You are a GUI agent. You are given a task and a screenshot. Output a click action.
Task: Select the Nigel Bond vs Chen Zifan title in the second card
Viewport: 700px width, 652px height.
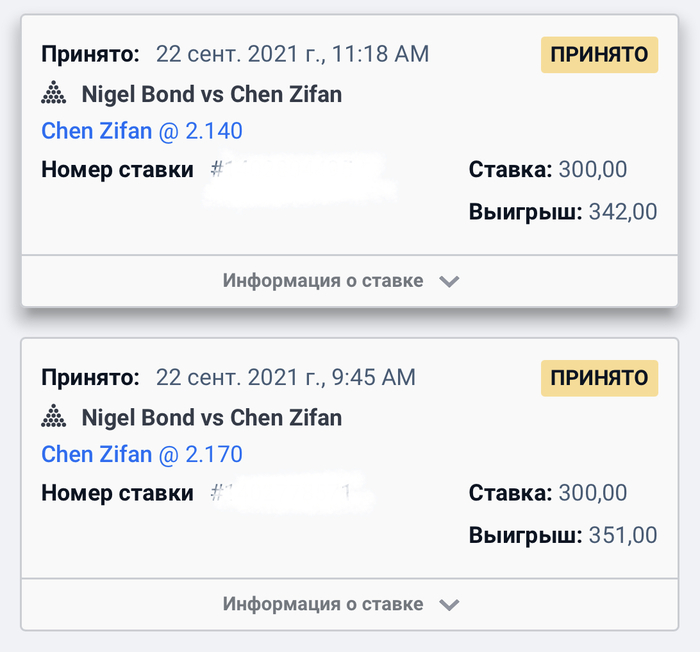point(211,418)
